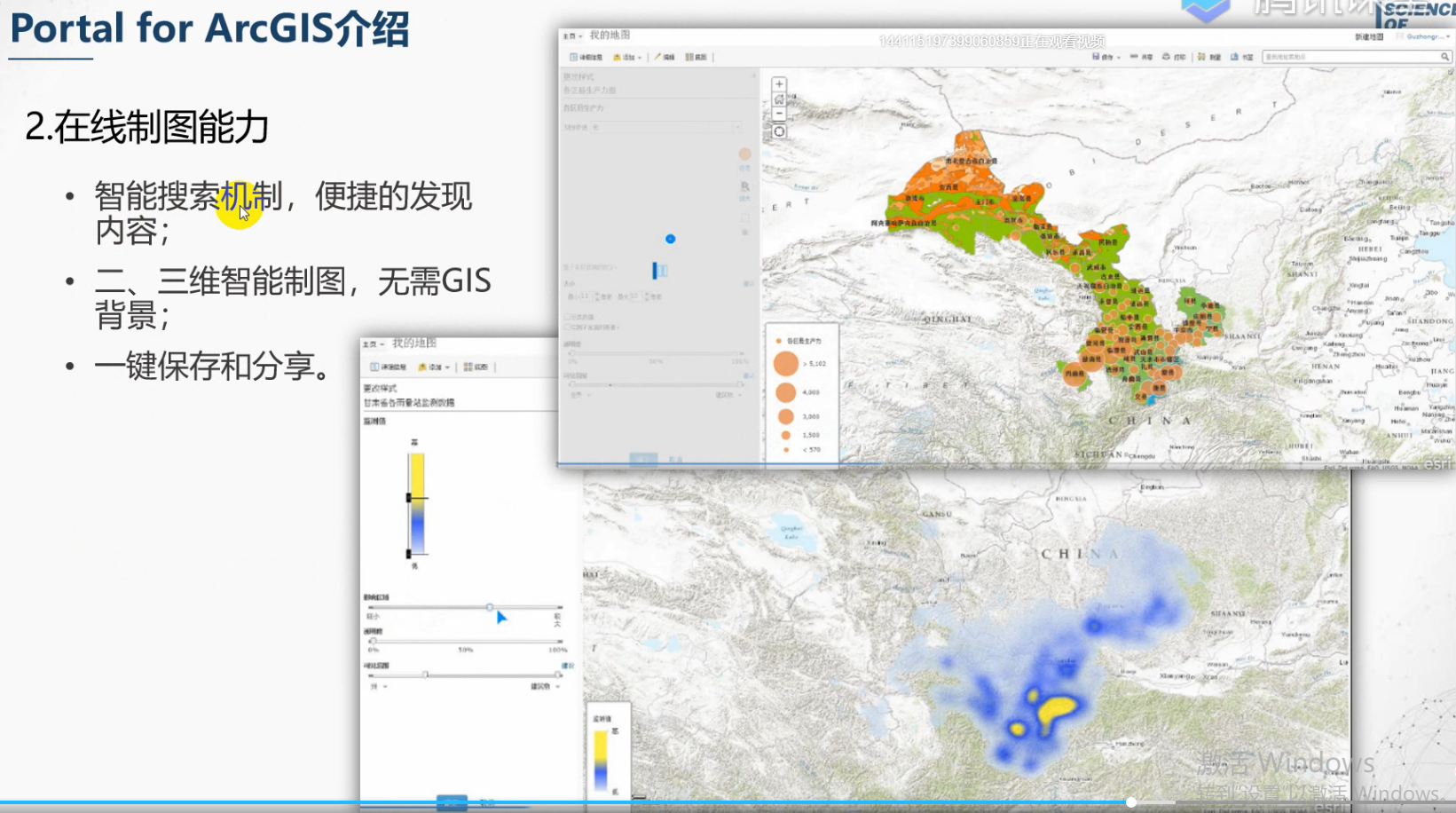Open the Print (打印) tool
Viewport: 1456px width, 813px height.
click(x=1167, y=57)
